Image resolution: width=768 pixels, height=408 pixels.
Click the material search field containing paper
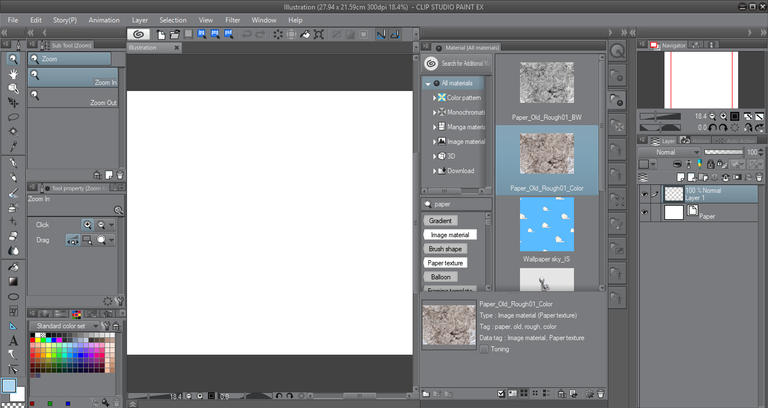(x=456, y=204)
